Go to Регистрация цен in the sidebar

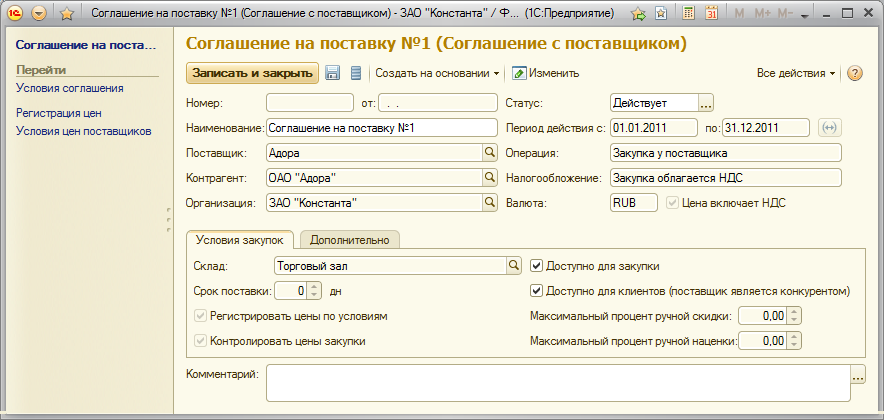click(x=59, y=113)
